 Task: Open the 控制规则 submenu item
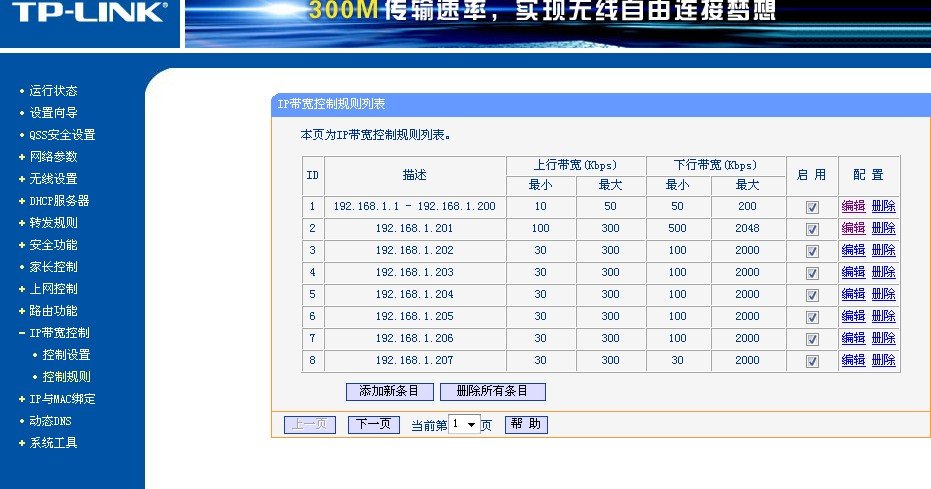click(66, 376)
